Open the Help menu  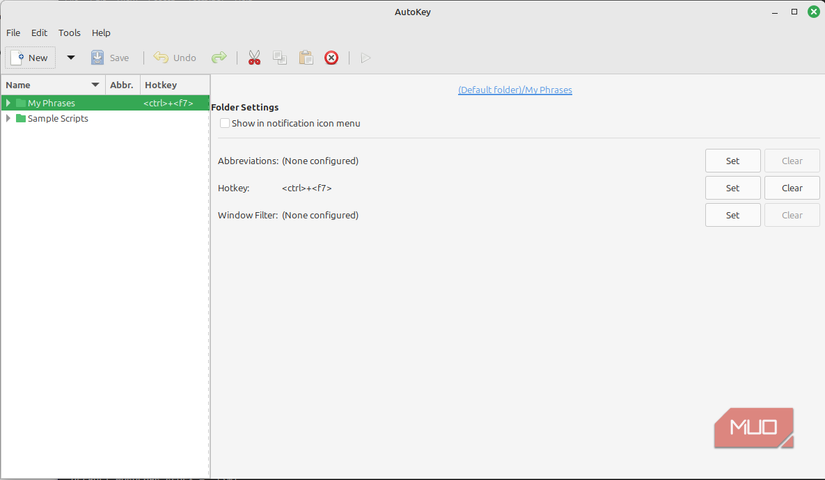tap(101, 33)
